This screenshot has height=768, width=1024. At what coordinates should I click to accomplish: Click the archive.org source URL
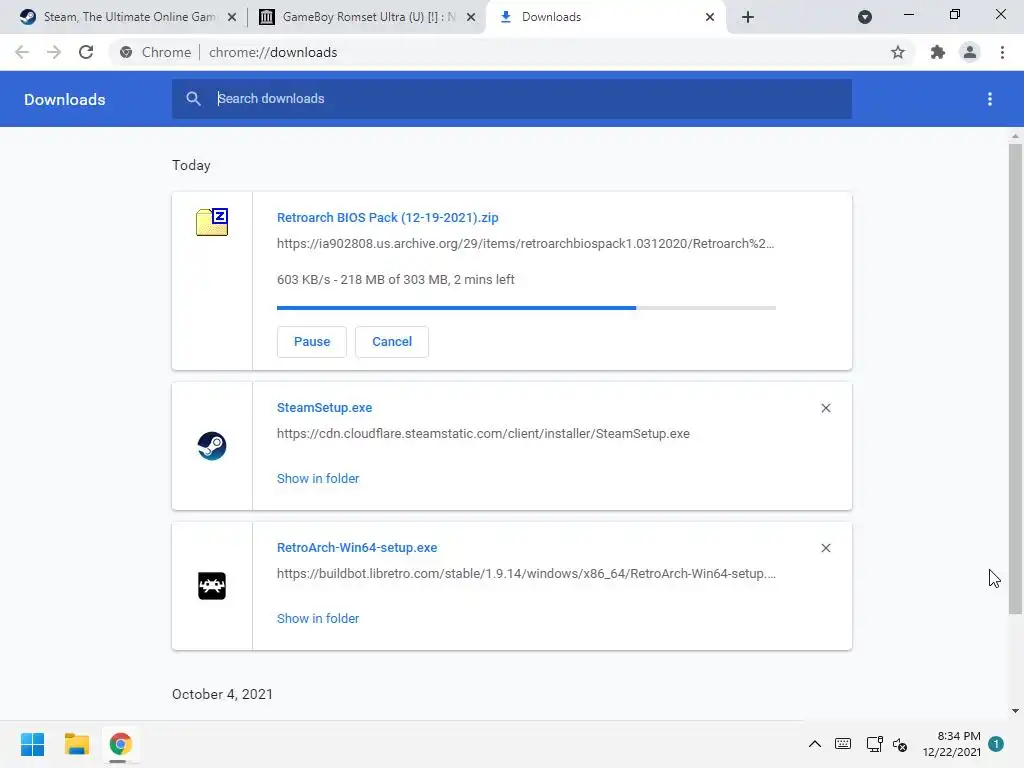coord(526,244)
